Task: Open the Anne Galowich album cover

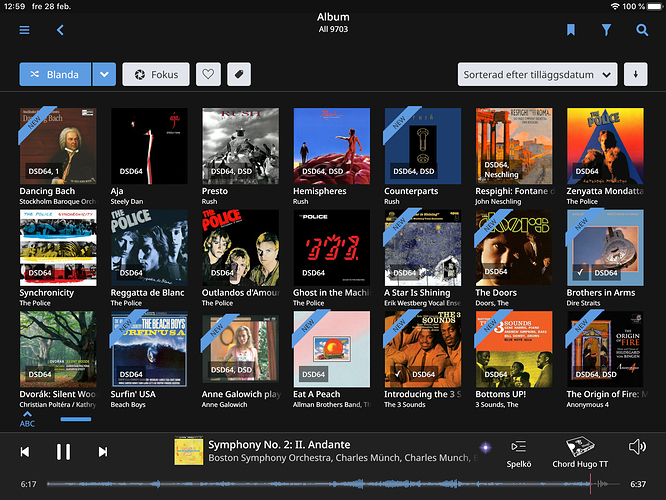Action: [240, 349]
